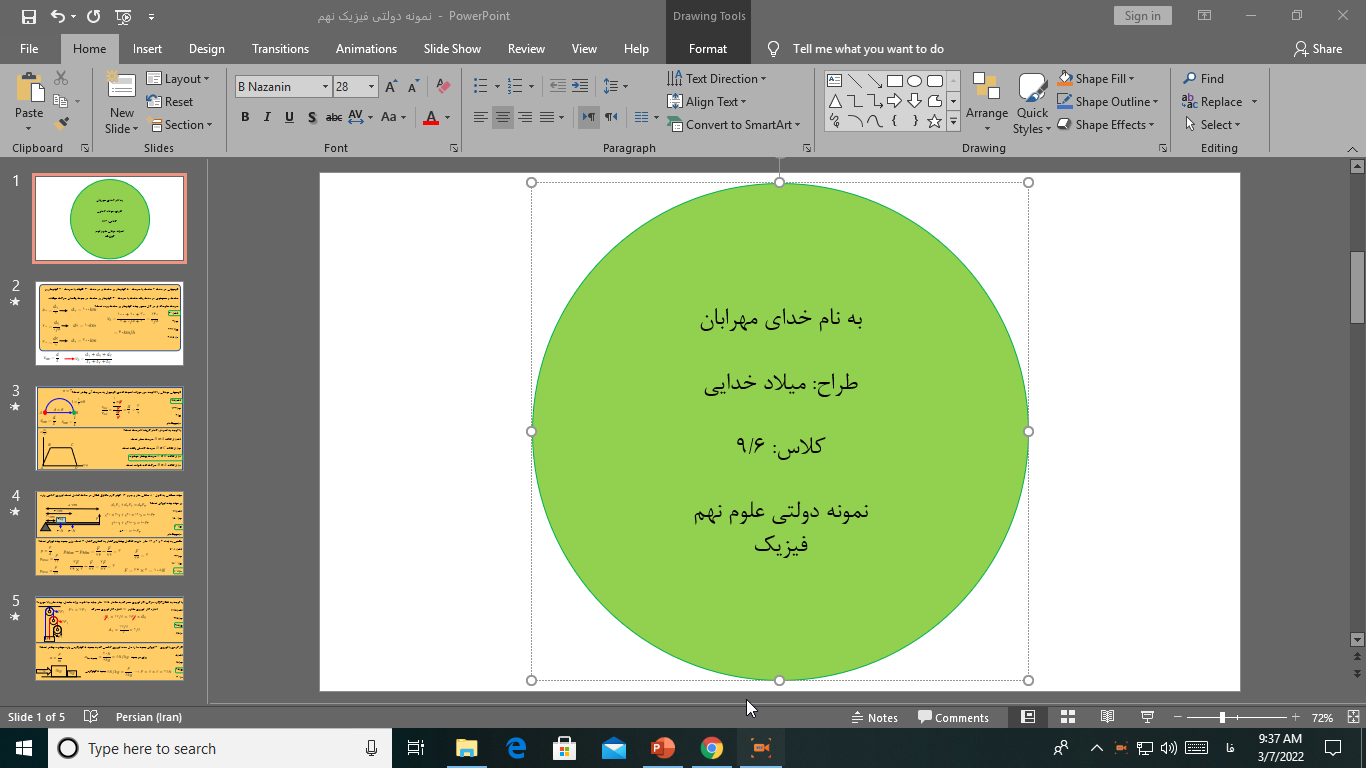Viewport: 1366px width, 768px height.
Task: Toggle Bold formatting
Action: point(245,117)
